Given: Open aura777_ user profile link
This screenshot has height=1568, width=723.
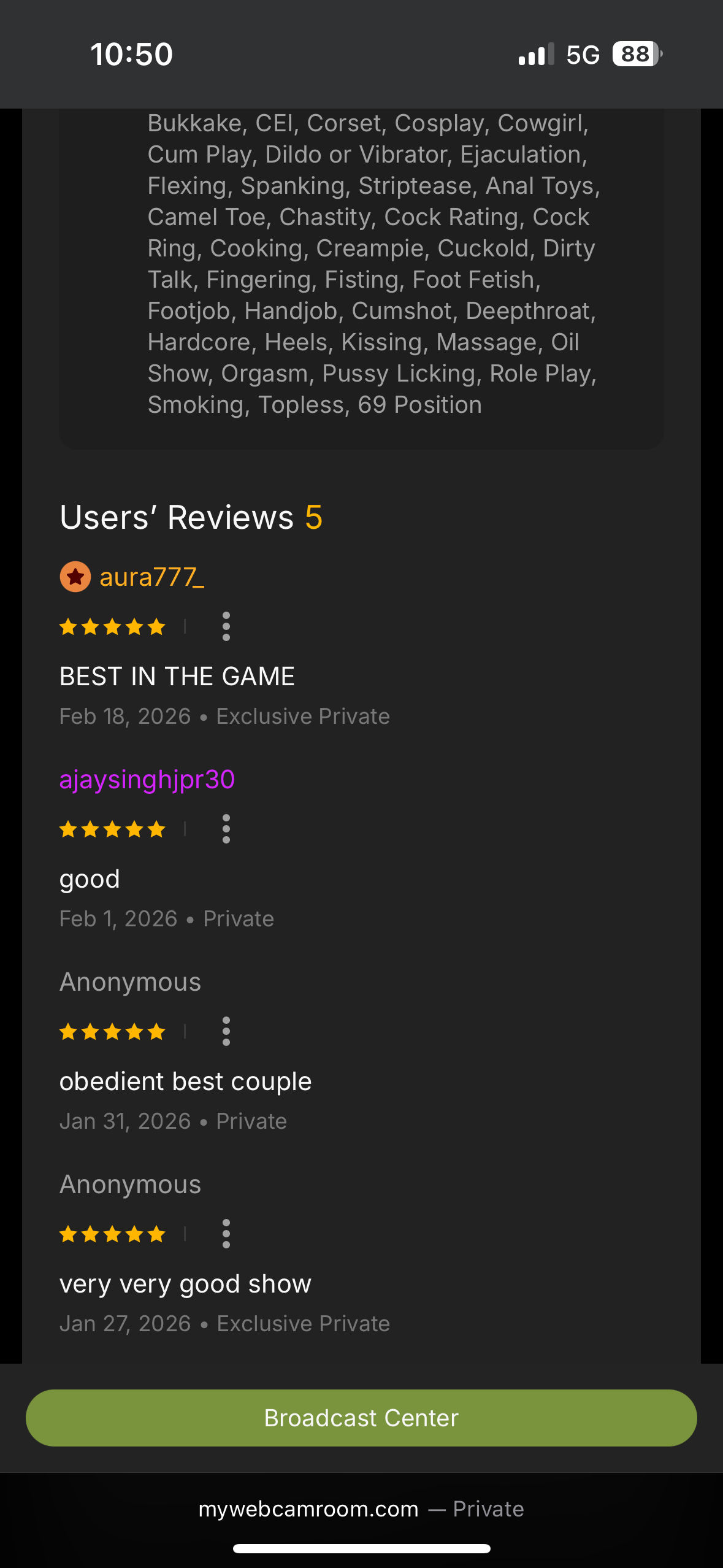Looking at the screenshot, I should (x=151, y=577).
